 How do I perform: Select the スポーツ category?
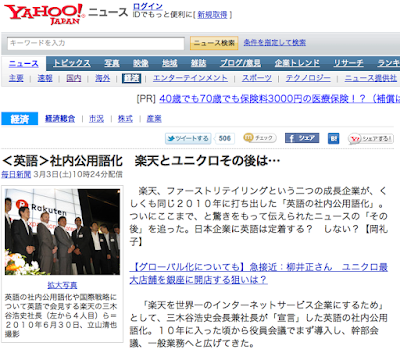click(x=257, y=78)
